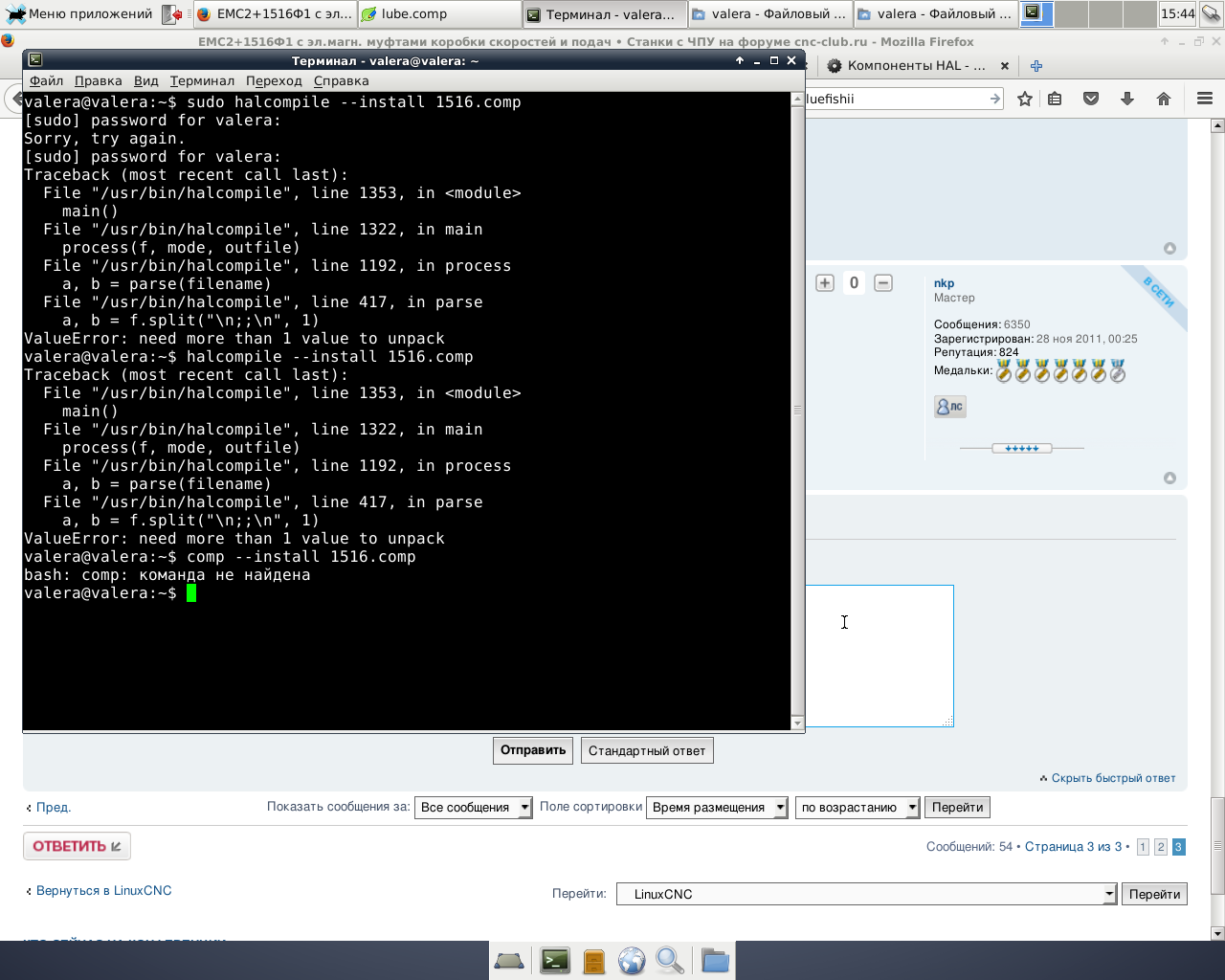
Task: Go to Firefox home page icon
Action: point(1164,99)
